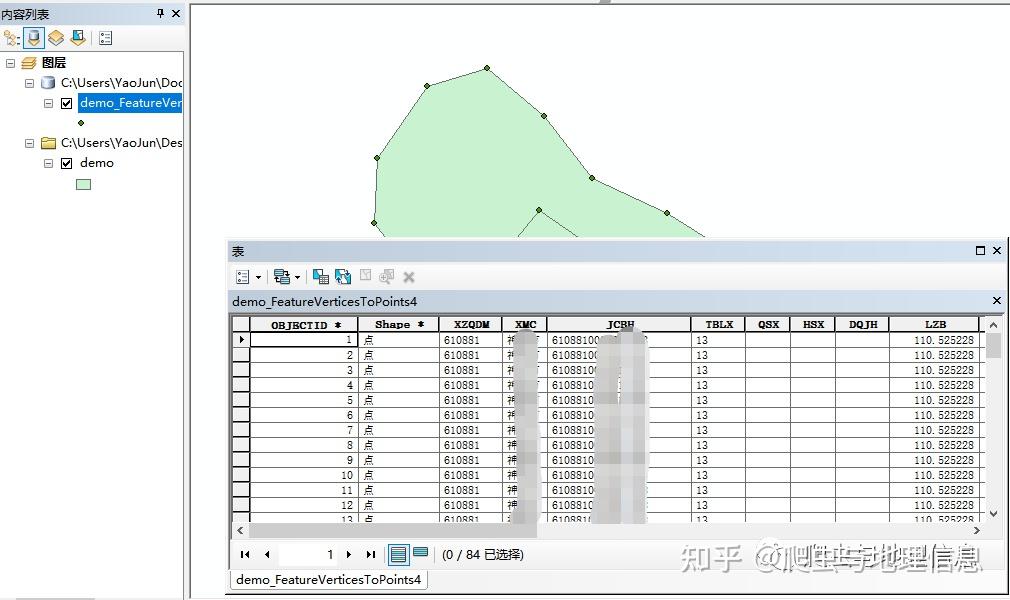Open the Table Options dropdown arrow

(x=258, y=276)
